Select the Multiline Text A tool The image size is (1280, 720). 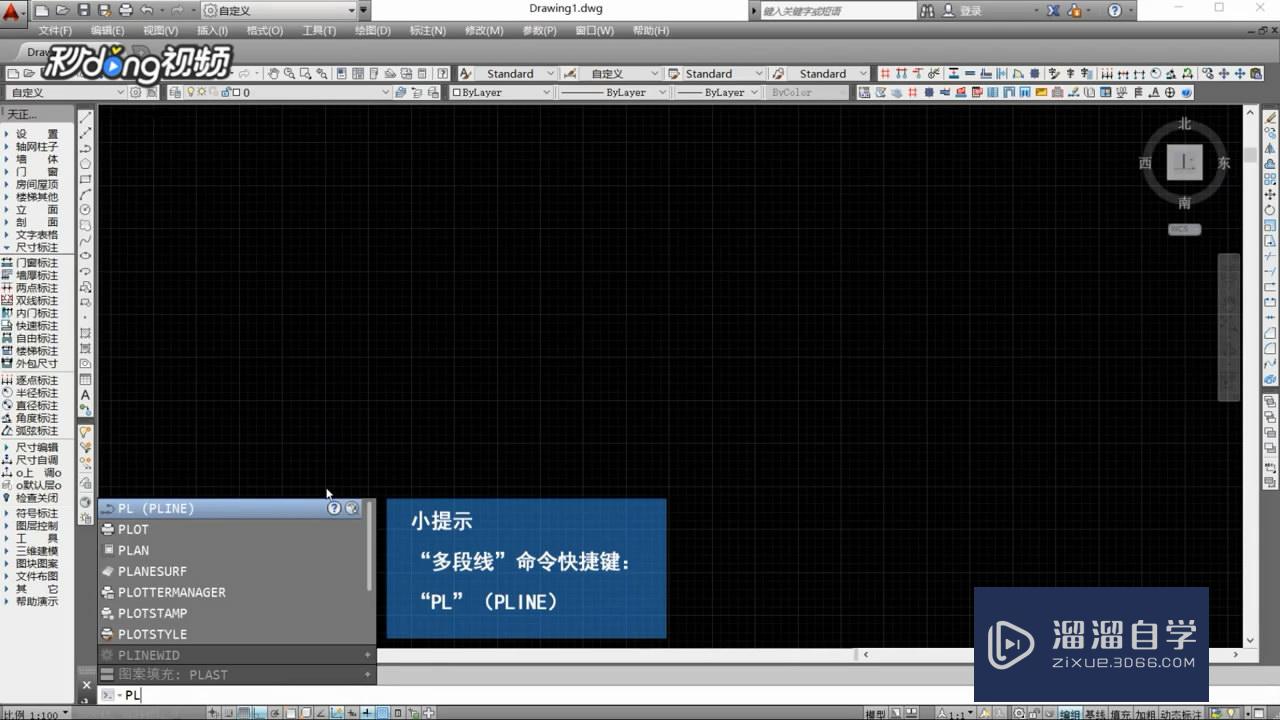(86, 395)
